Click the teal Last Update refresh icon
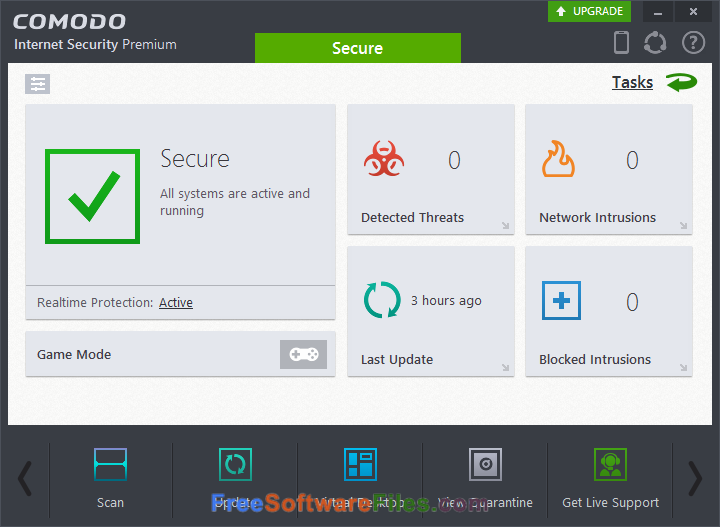The width and height of the screenshot is (720, 527). 382,300
